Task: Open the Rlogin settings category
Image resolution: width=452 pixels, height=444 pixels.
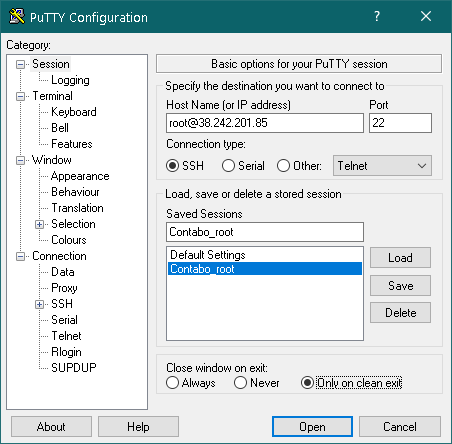Action: point(66,352)
